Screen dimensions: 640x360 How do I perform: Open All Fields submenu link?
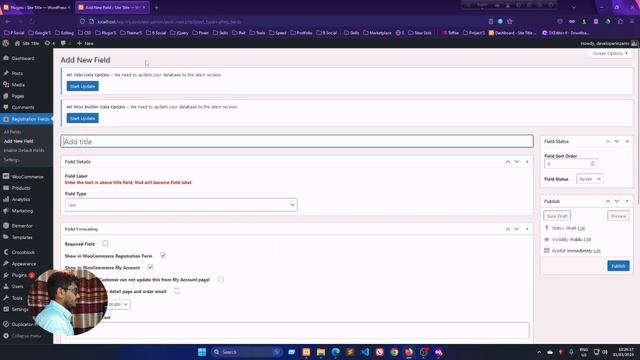pyautogui.click(x=12, y=132)
